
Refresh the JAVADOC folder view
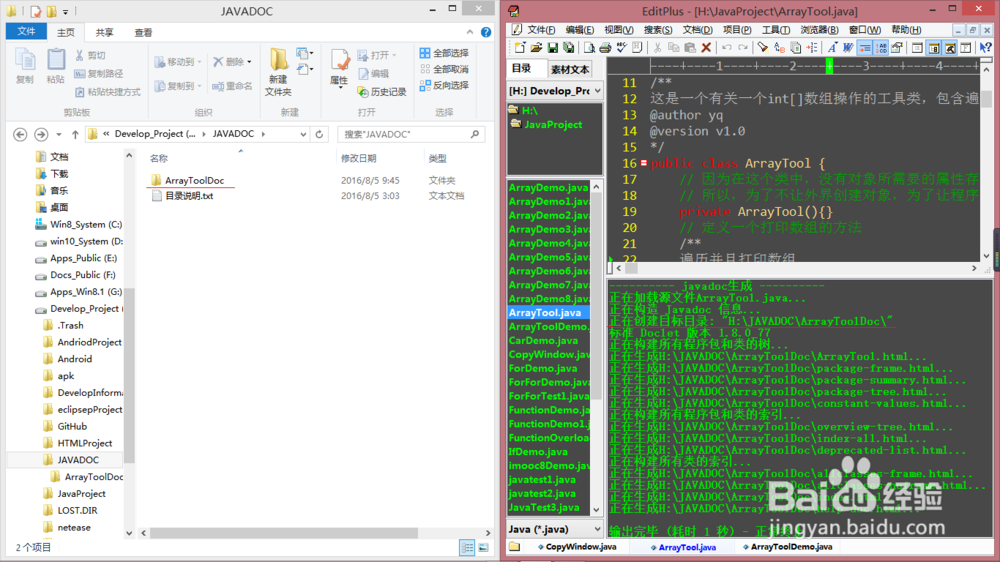pyautogui.click(x=320, y=135)
